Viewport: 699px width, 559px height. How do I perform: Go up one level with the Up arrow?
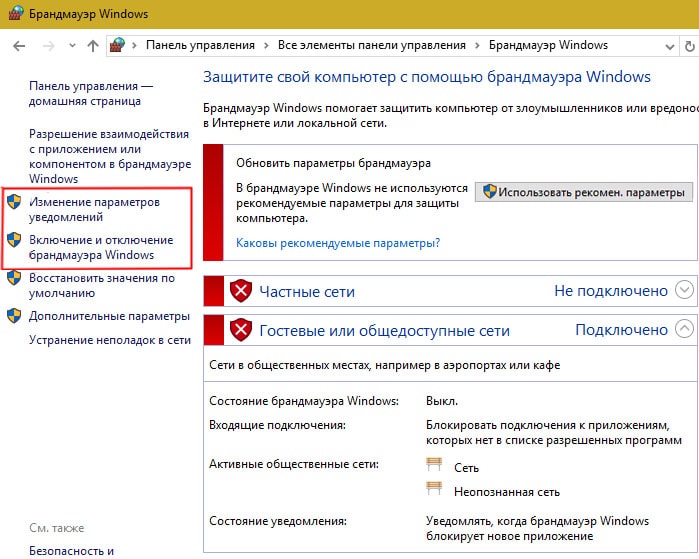click(93, 46)
